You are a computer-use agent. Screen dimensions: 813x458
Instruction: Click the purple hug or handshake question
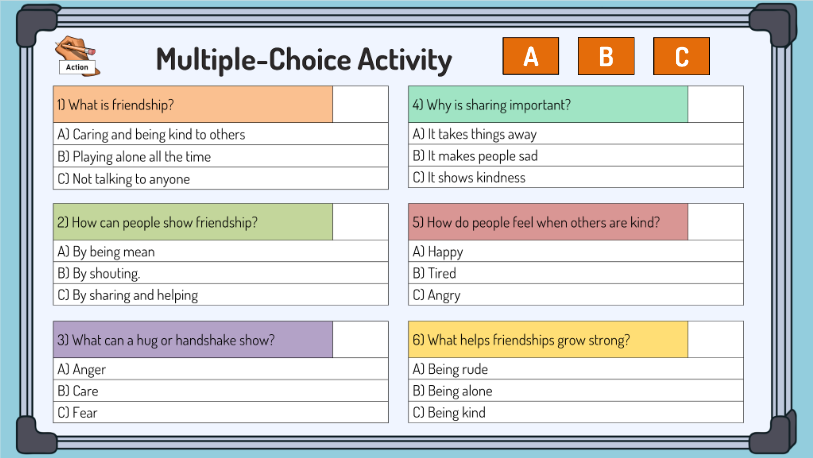point(193,340)
